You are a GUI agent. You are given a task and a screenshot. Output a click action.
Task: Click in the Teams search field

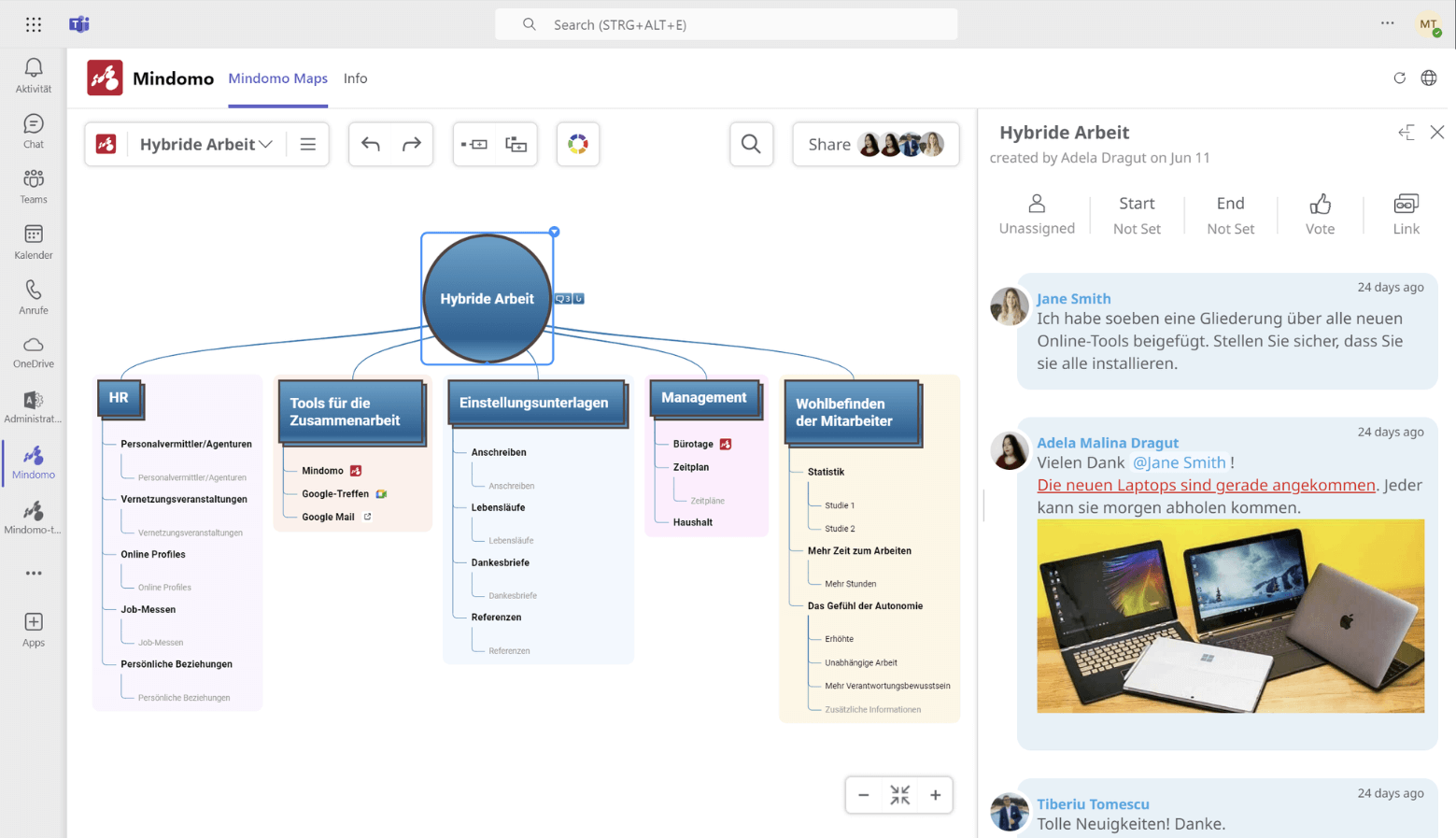pyautogui.click(x=726, y=24)
